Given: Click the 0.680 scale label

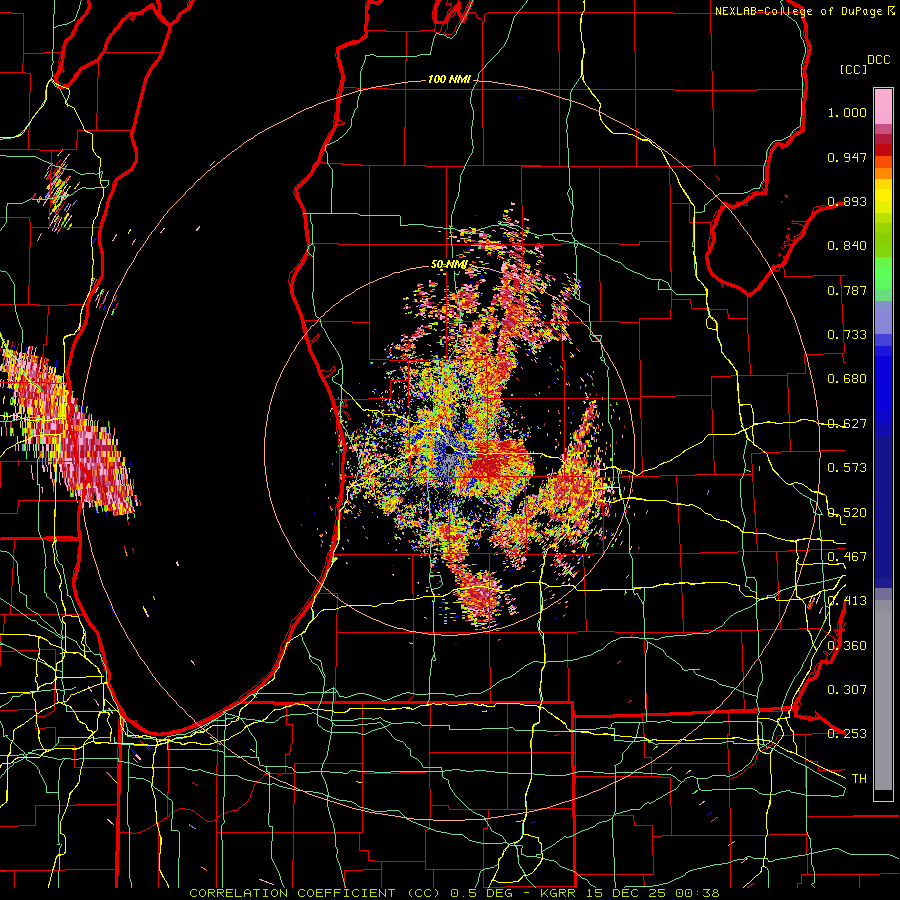Looking at the screenshot, I should click(x=847, y=379).
